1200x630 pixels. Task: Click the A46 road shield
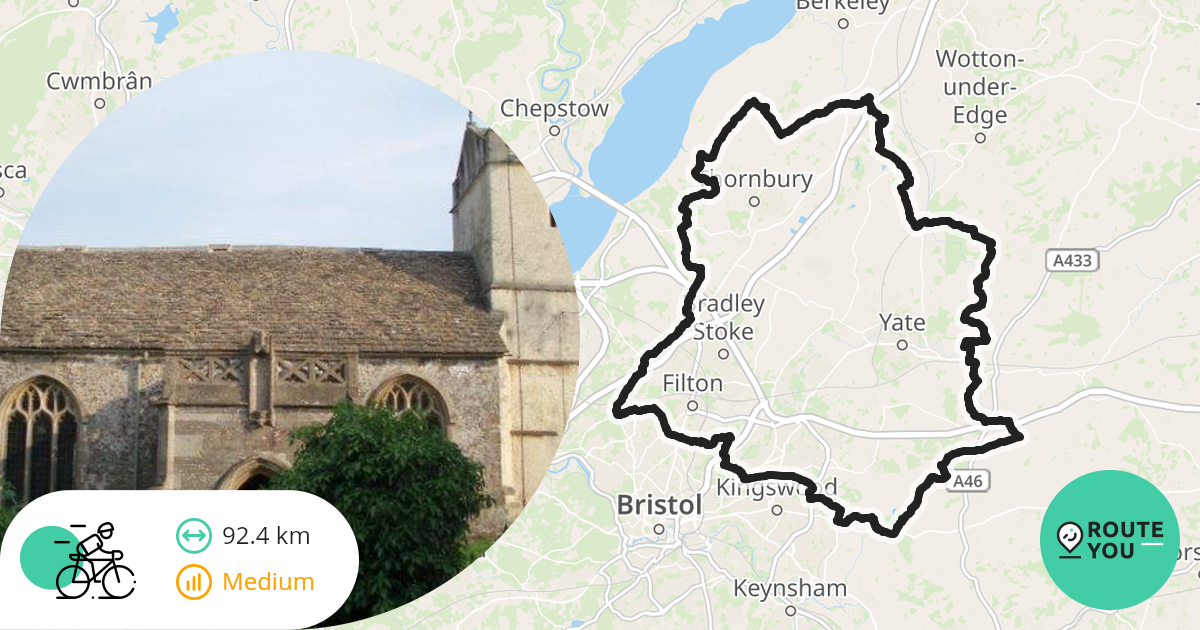coord(967,481)
